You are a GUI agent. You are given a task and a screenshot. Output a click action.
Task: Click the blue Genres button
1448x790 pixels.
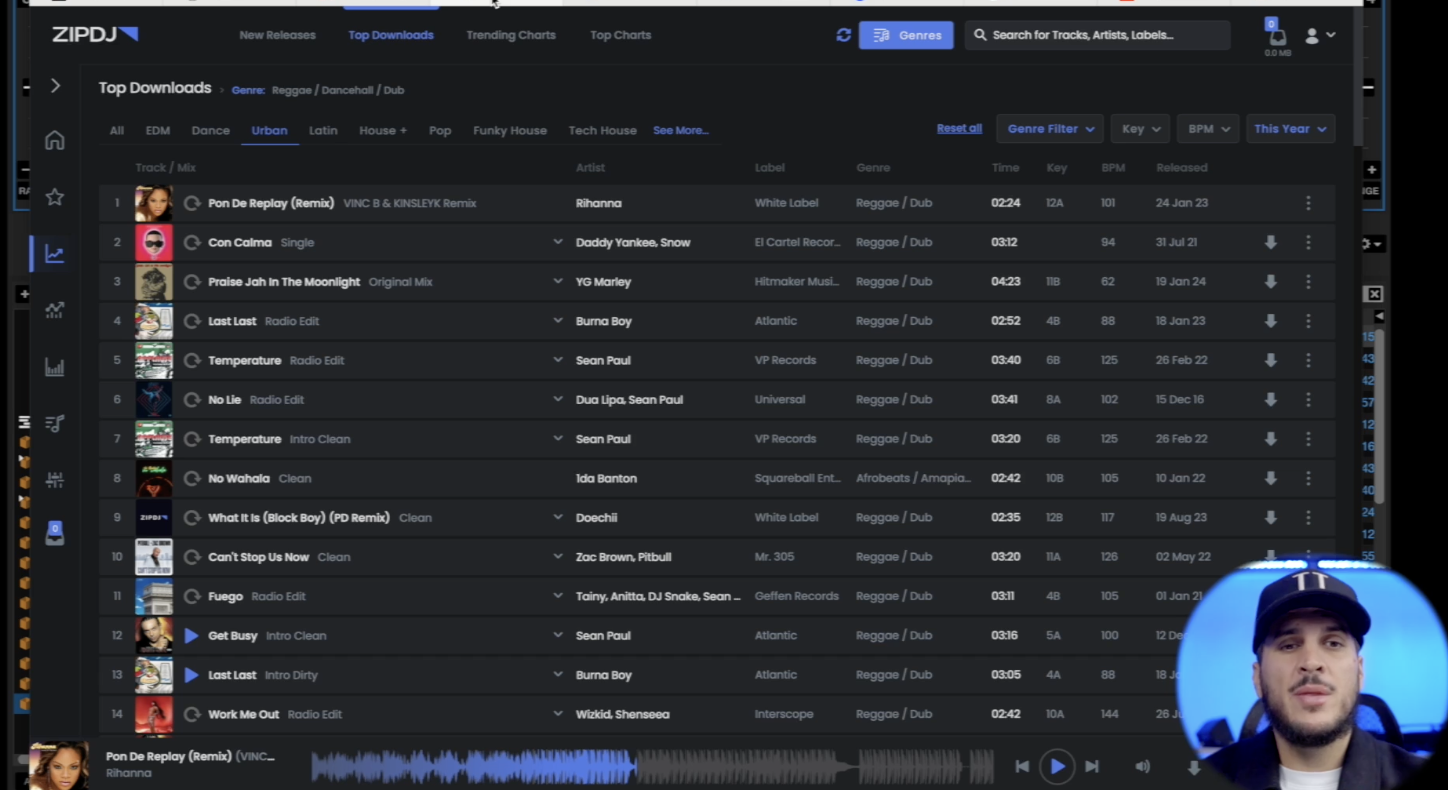click(x=906, y=35)
